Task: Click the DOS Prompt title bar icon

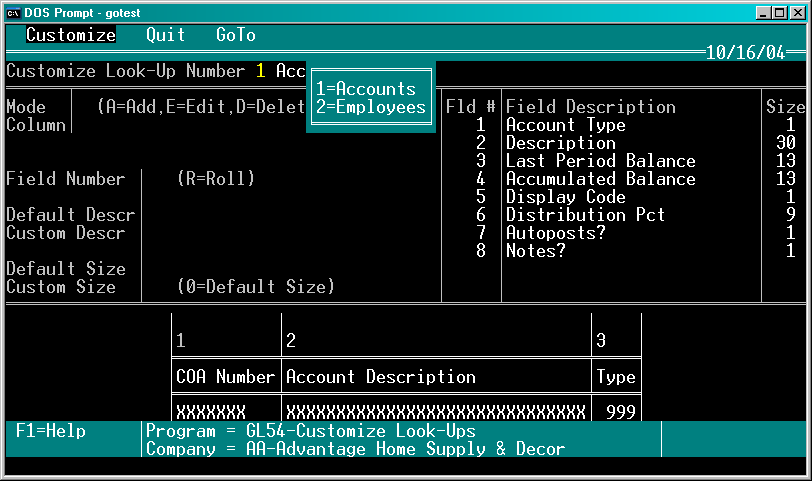Action: point(13,13)
